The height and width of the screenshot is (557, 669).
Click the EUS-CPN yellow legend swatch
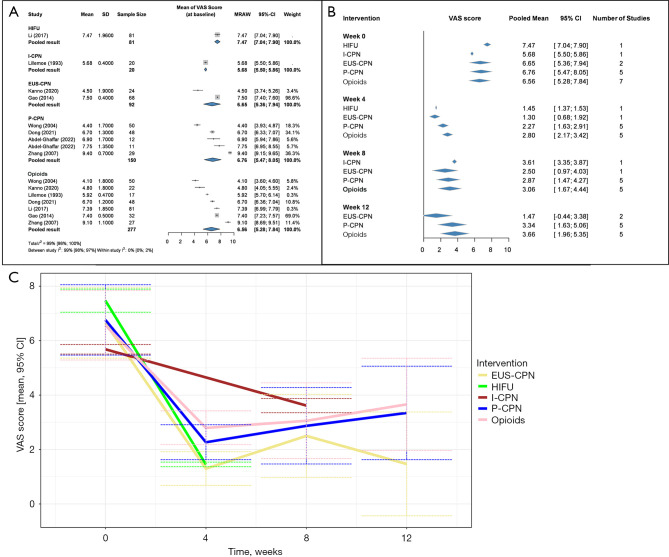coord(483,376)
